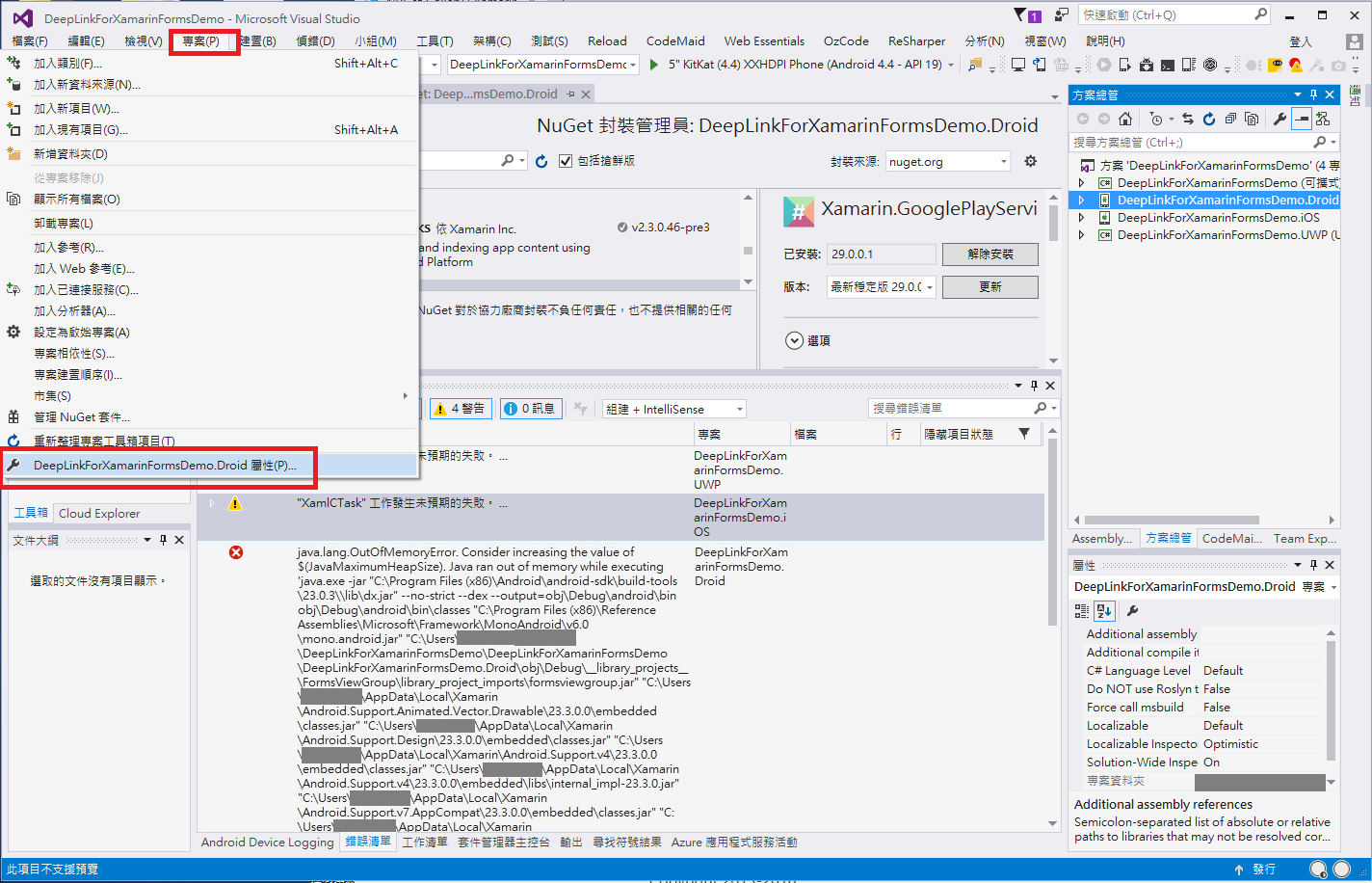Click the Search Error List input field
Image resolution: width=1372 pixels, height=883 pixels.
[x=963, y=409]
